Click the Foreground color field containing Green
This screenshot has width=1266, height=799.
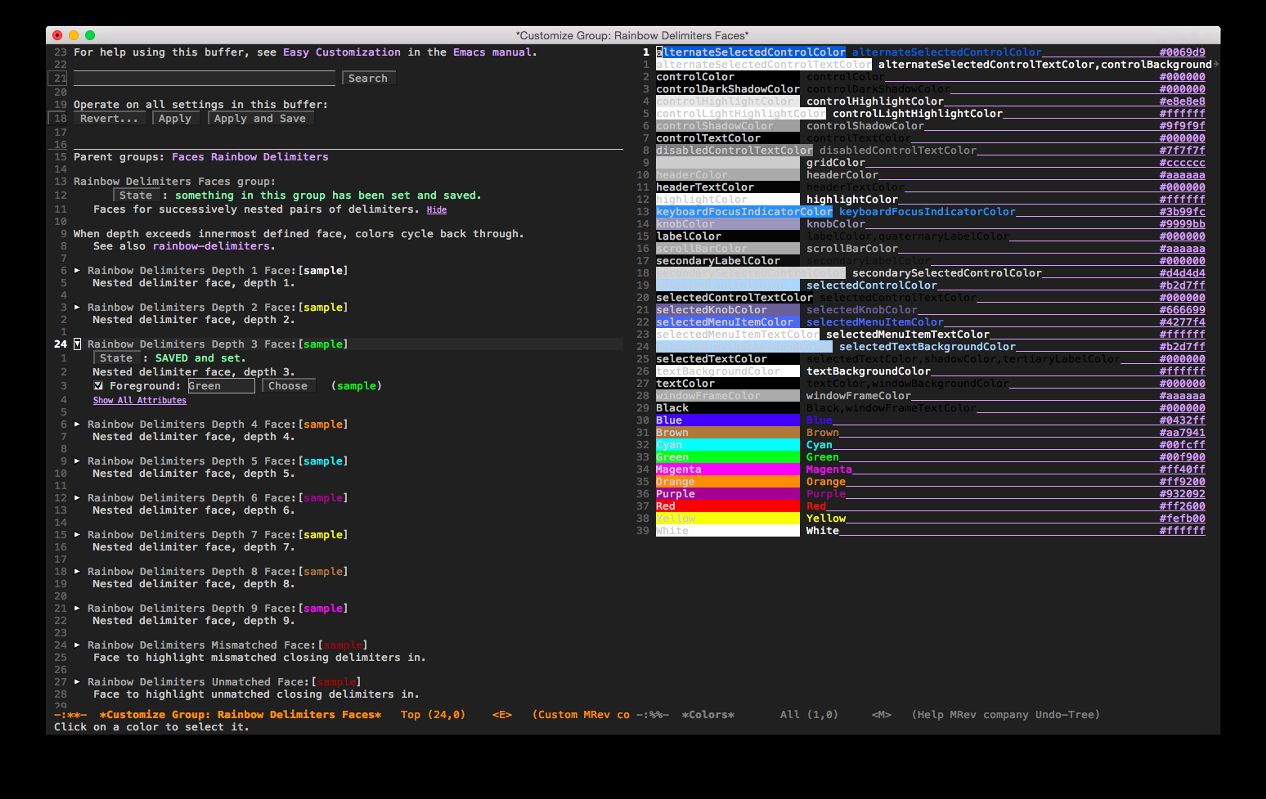coord(221,386)
